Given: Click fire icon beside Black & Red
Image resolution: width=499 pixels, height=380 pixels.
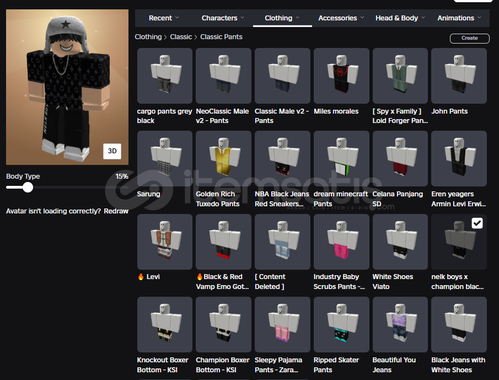Looking at the screenshot, I should point(199,276).
